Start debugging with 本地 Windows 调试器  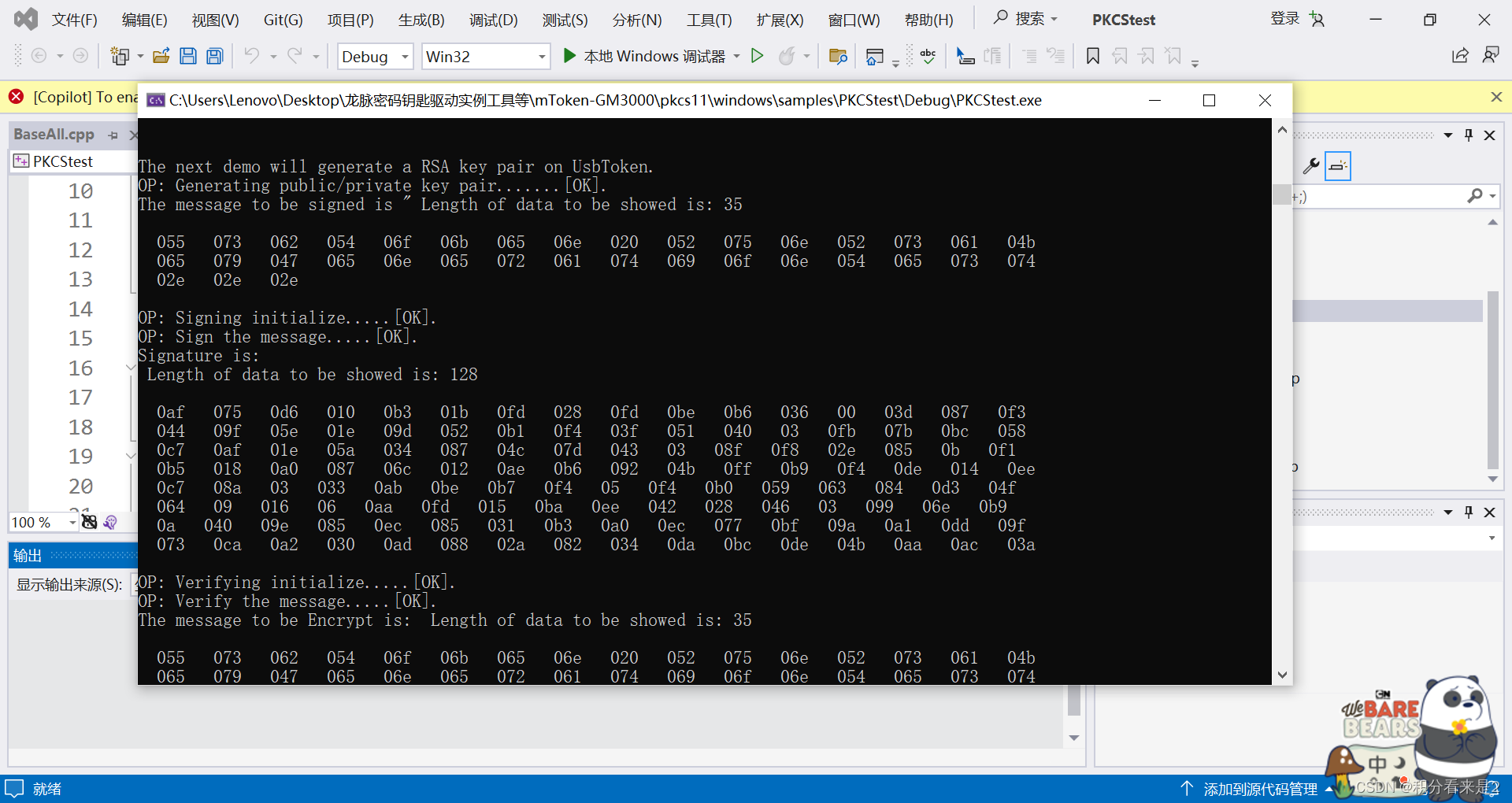pyautogui.click(x=644, y=56)
